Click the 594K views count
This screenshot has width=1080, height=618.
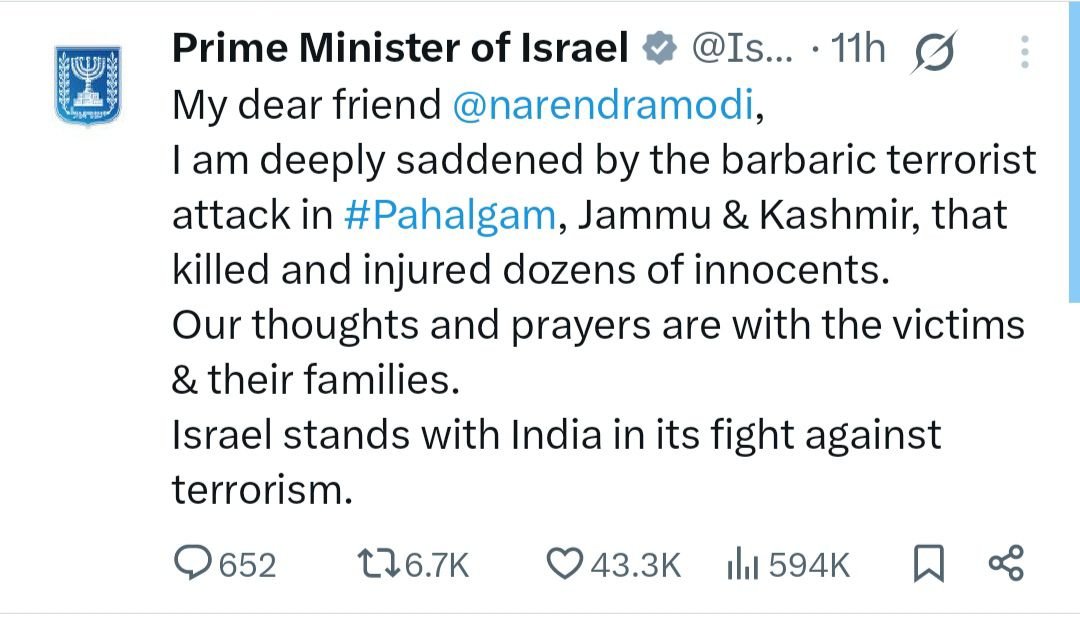pos(809,565)
